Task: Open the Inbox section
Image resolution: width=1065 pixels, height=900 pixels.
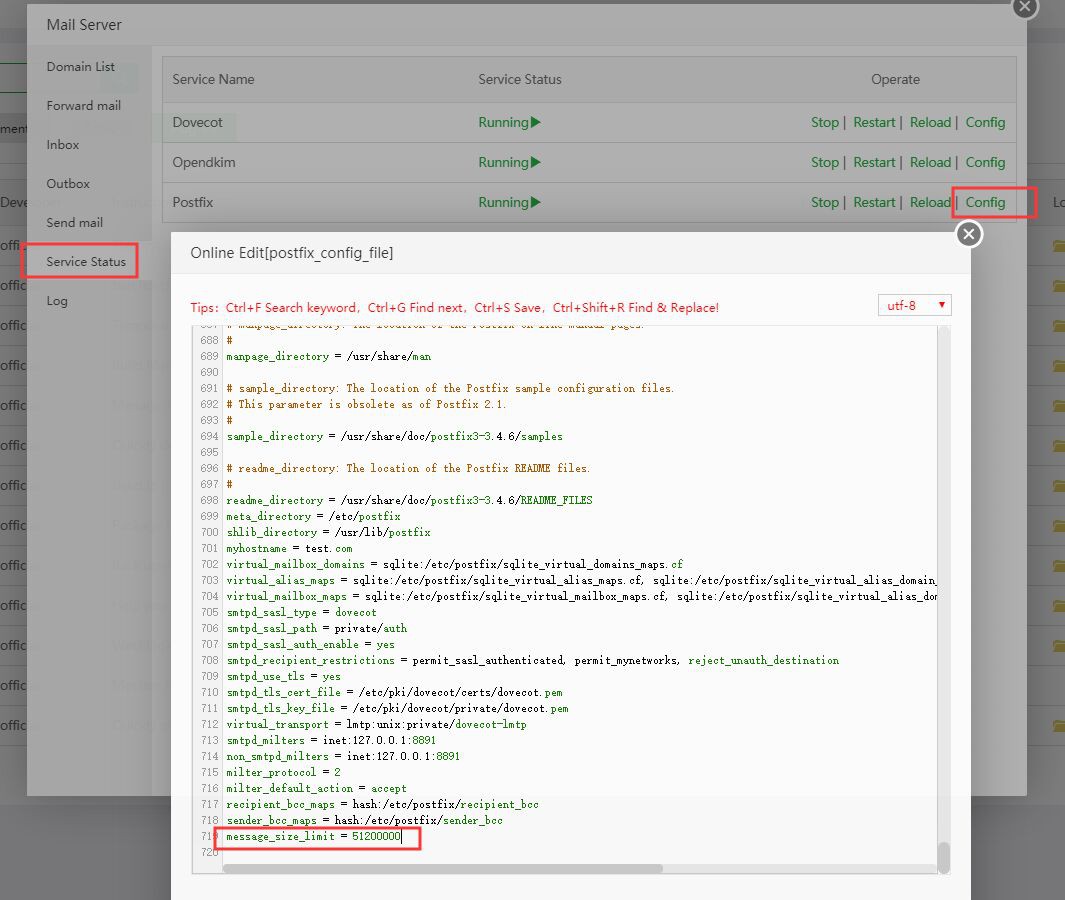Action: tap(62, 144)
